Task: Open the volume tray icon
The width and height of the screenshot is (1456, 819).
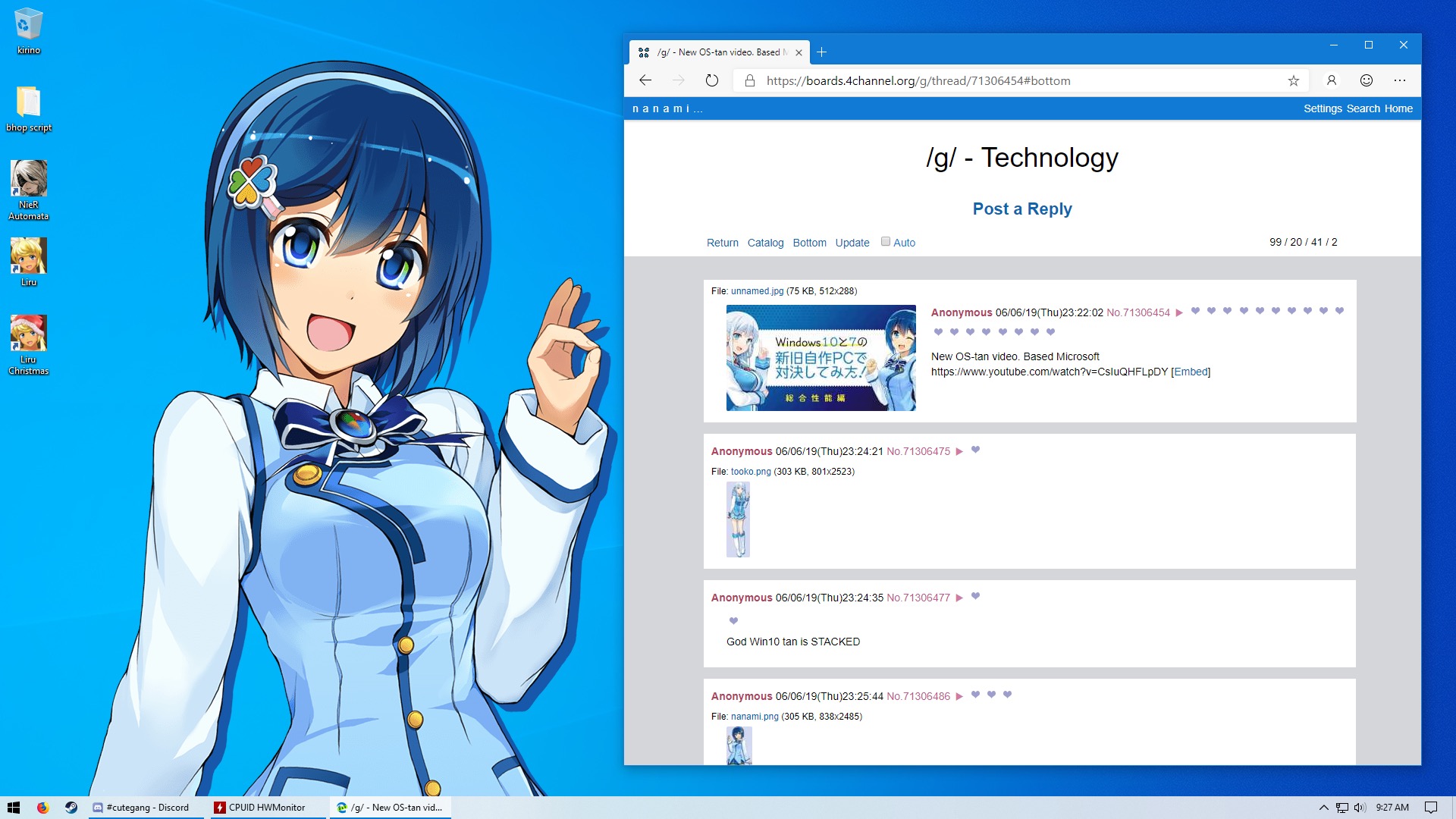Action: pyautogui.click(x=1360, y=808)
